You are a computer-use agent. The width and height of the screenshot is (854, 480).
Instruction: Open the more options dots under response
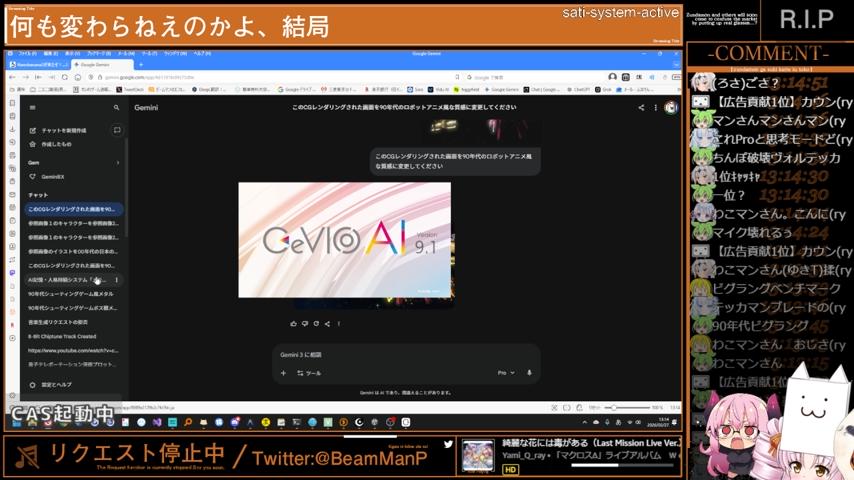pyautogui.click(x=339, y=324)
